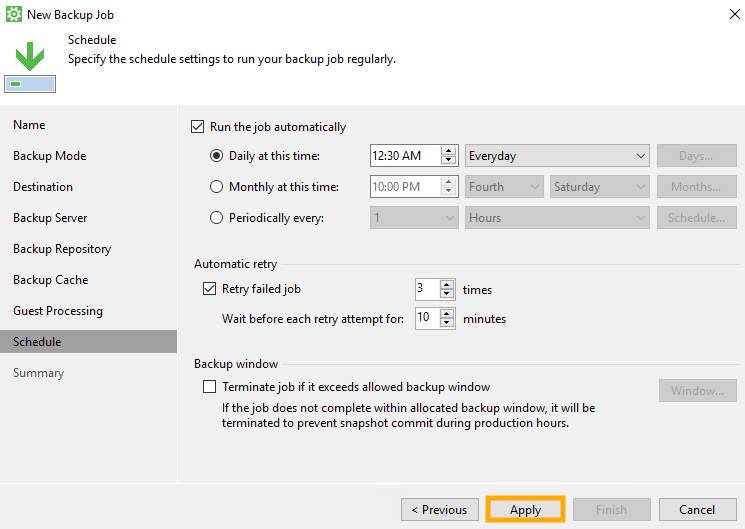745x529 pixels.
Task: Choose the Periodically every radio button
Action: click(x=217, y=218)
